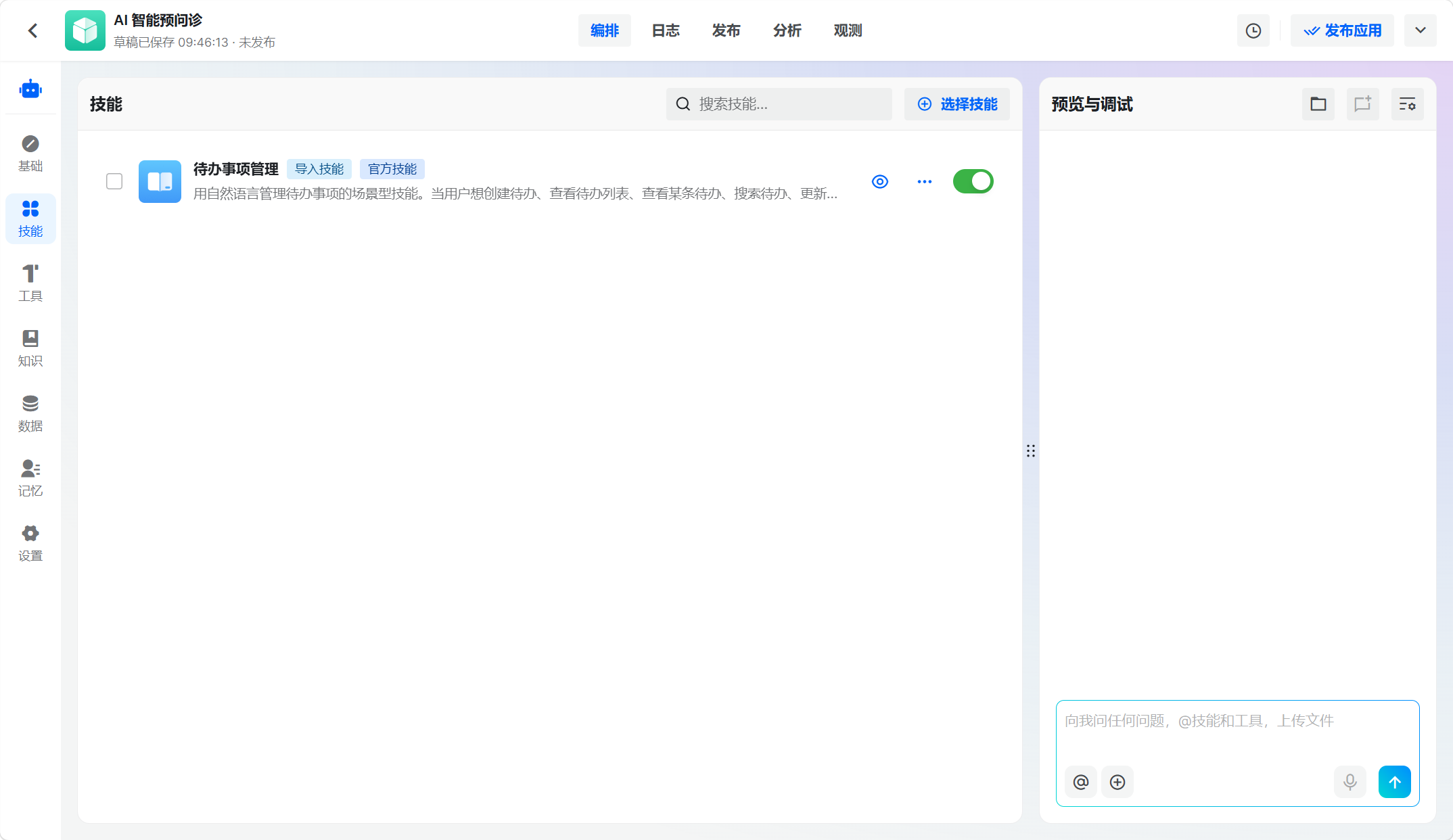
Task: Click the 技能 panel heading
Action: (106, 104)
